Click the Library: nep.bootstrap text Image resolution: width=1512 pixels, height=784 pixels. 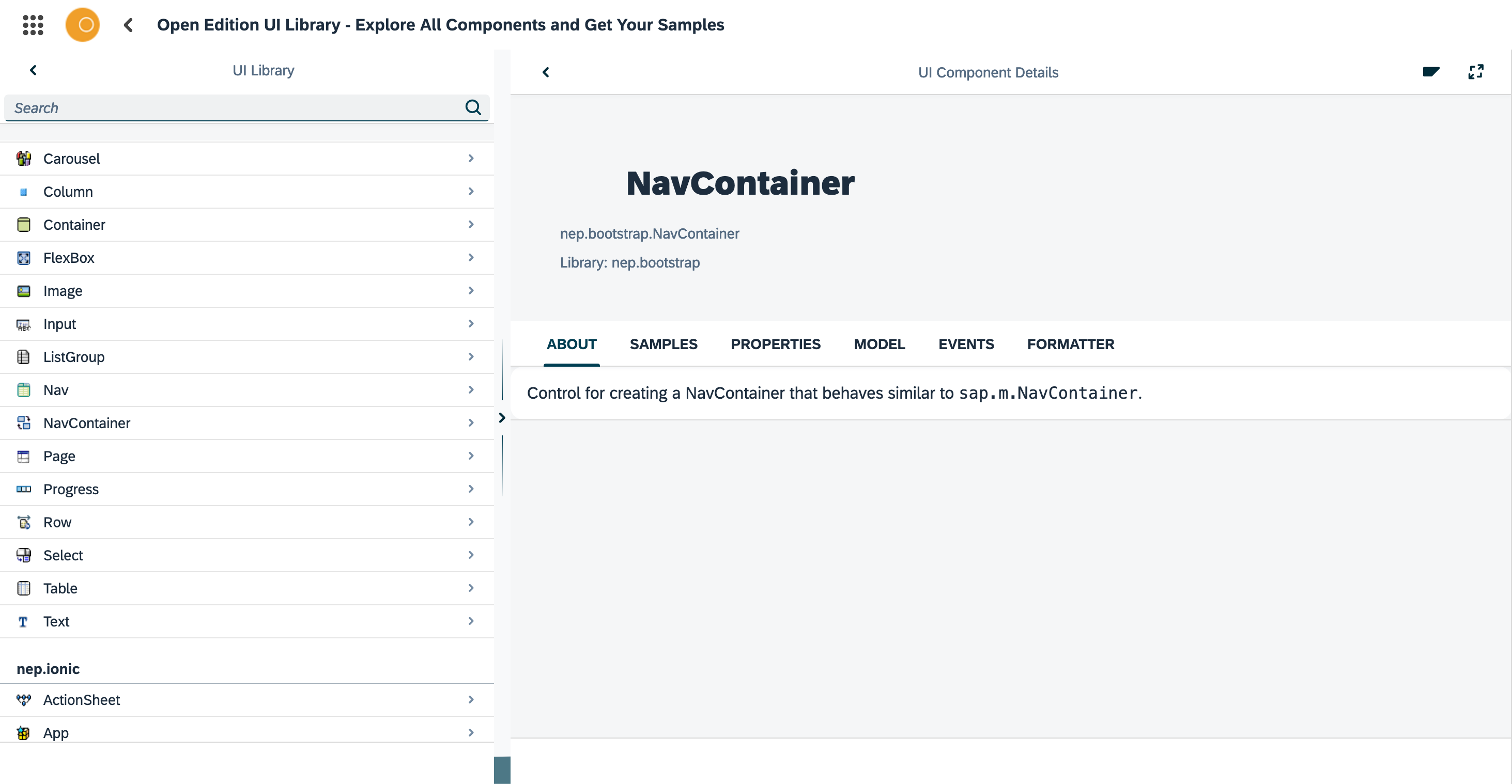click(x=629, y=262)
